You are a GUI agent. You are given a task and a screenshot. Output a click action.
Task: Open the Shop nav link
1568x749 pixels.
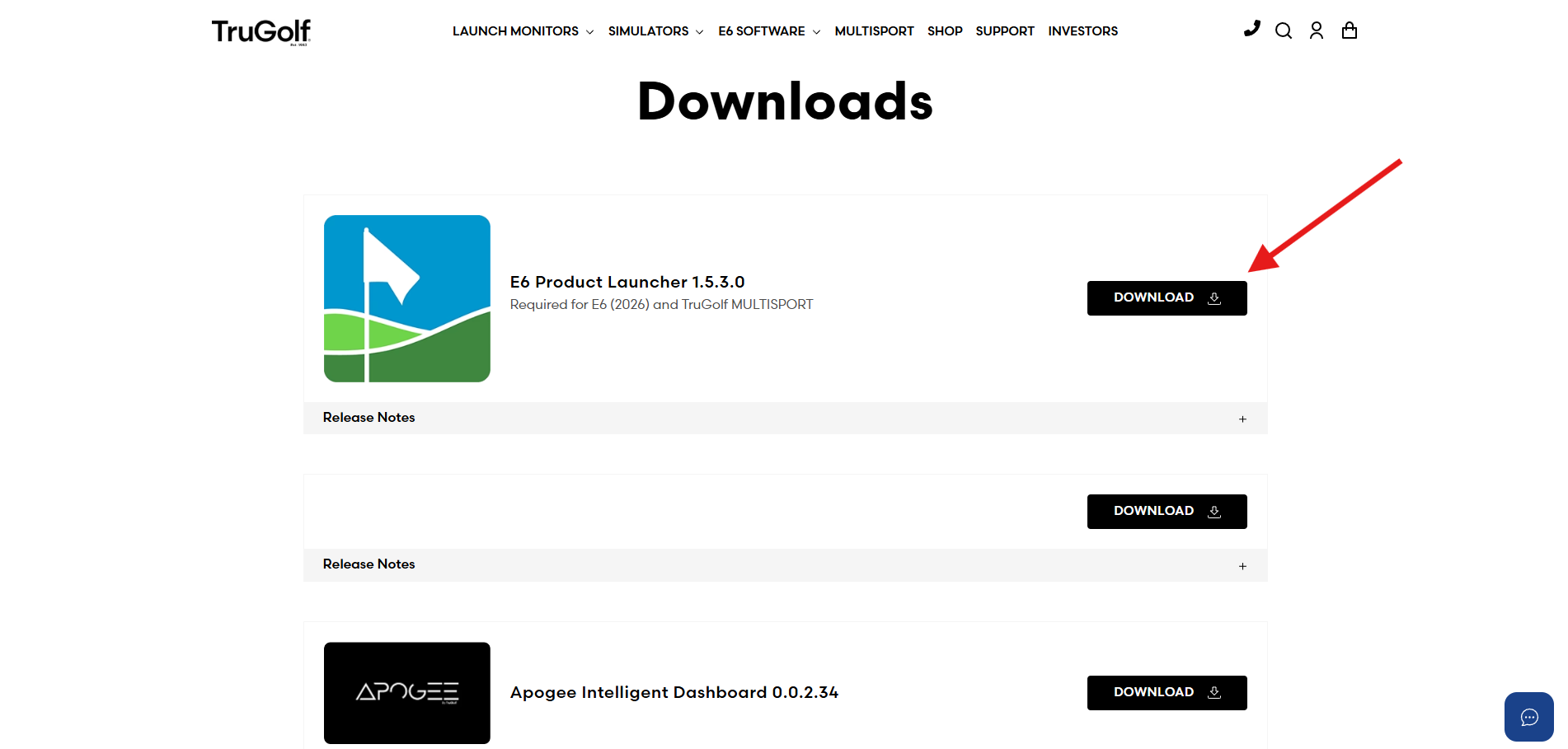coord(945,31)
